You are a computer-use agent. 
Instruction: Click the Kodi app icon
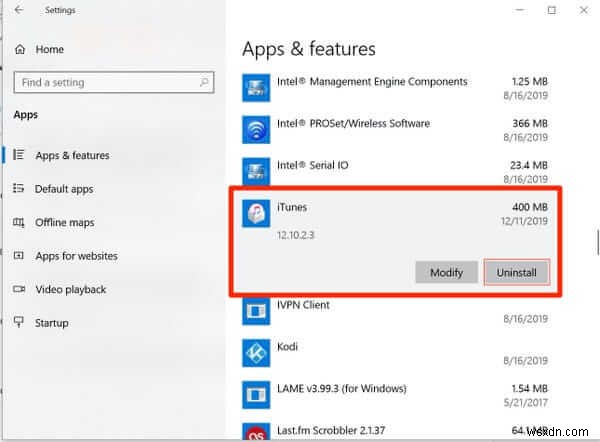coord(256,353)
